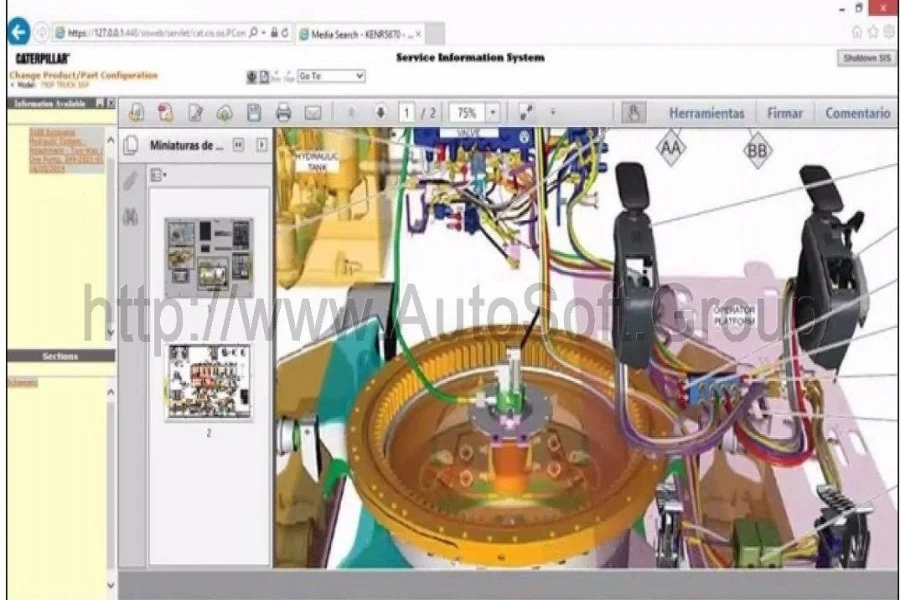The image size is (900, 600).
Task: Open the binoculars search panel icon
Action: [130, 215]
